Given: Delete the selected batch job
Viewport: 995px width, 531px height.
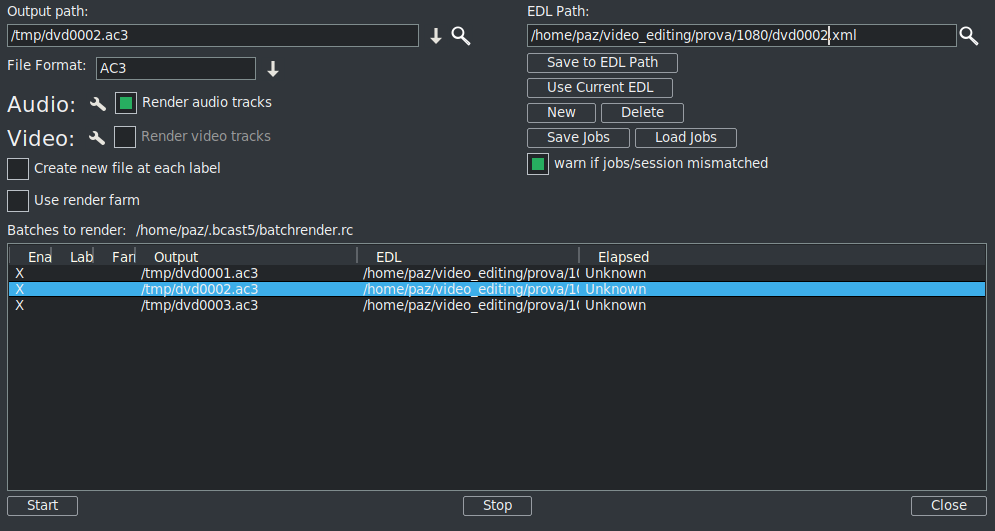Looking at the screenshot, I should tap(642, 113).
